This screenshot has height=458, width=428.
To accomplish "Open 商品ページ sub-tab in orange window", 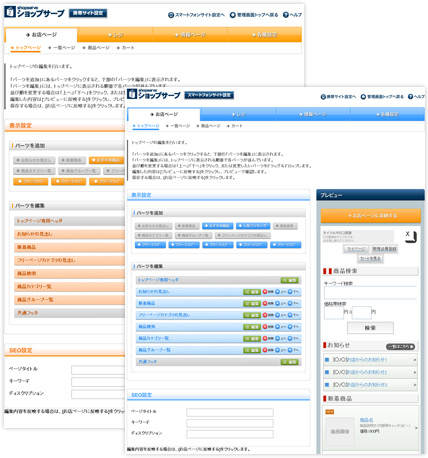I will (x=96, y=48).
